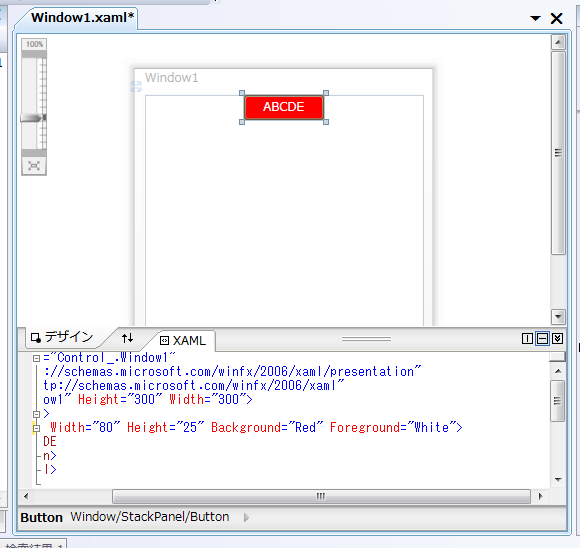580x548 pixels.
Task: Collapse the Button element outline node
Action: click(36, 428)
